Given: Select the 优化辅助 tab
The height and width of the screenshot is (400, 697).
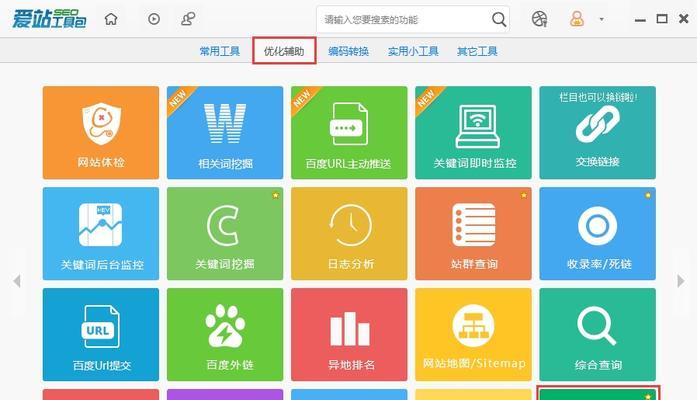Looking at the screenshot, I should tap(284, 52).
